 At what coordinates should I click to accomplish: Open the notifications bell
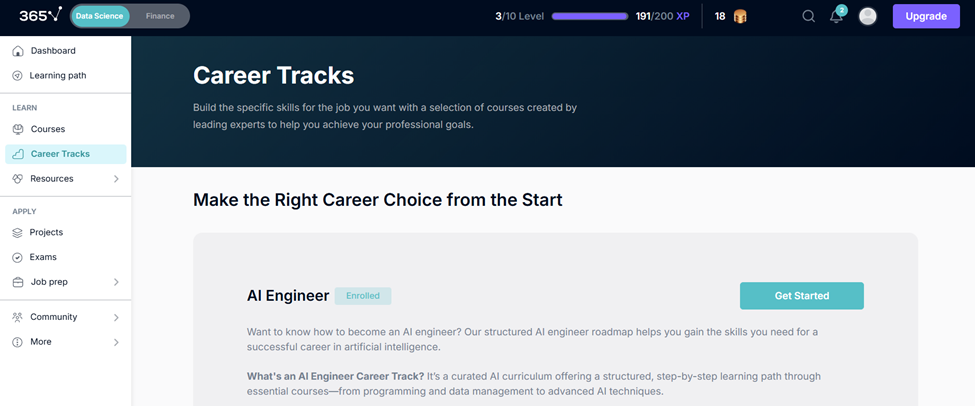point(837,16)
